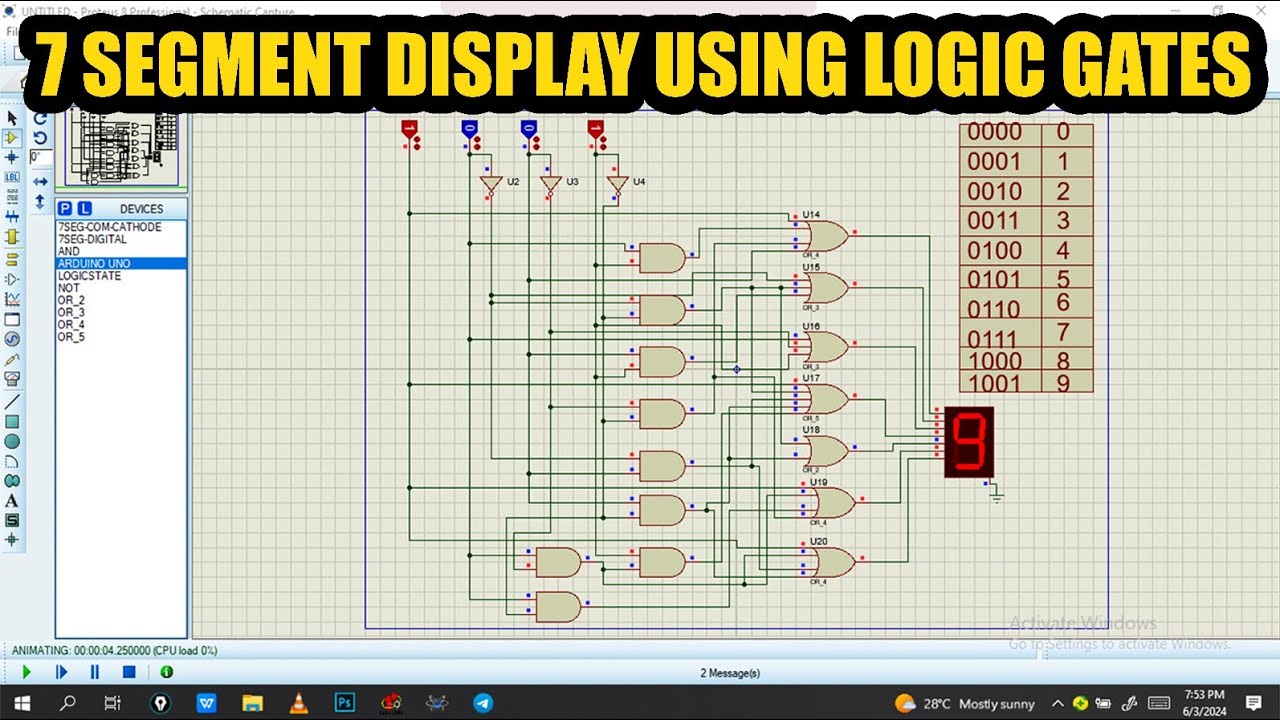Open Telegram from the taskbar
1280x720 pixels.
[x=483, y=703]
